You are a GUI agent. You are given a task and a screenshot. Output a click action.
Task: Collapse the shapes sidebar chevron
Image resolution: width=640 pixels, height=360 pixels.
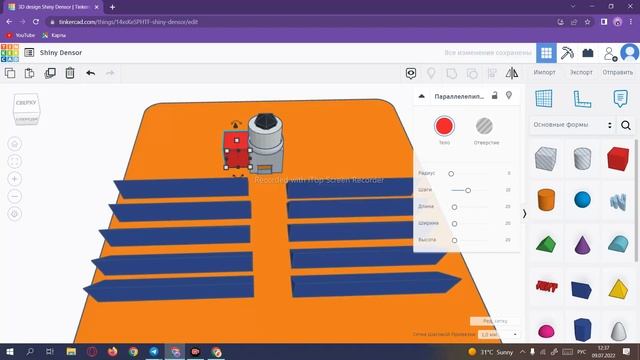[x=524, y=213]
